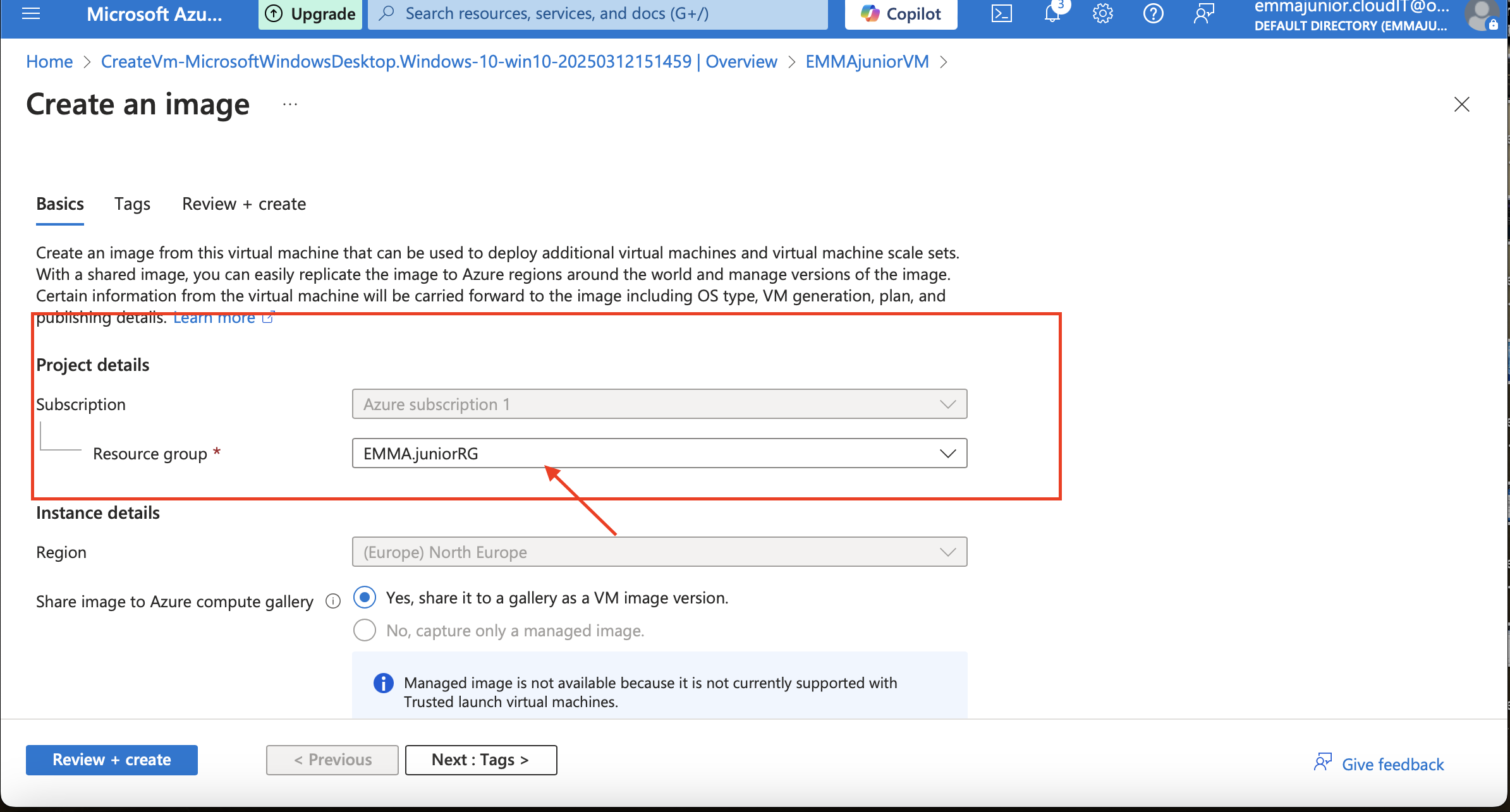Open the EMMAjuniorVM breadcrumb

point(867,61)
